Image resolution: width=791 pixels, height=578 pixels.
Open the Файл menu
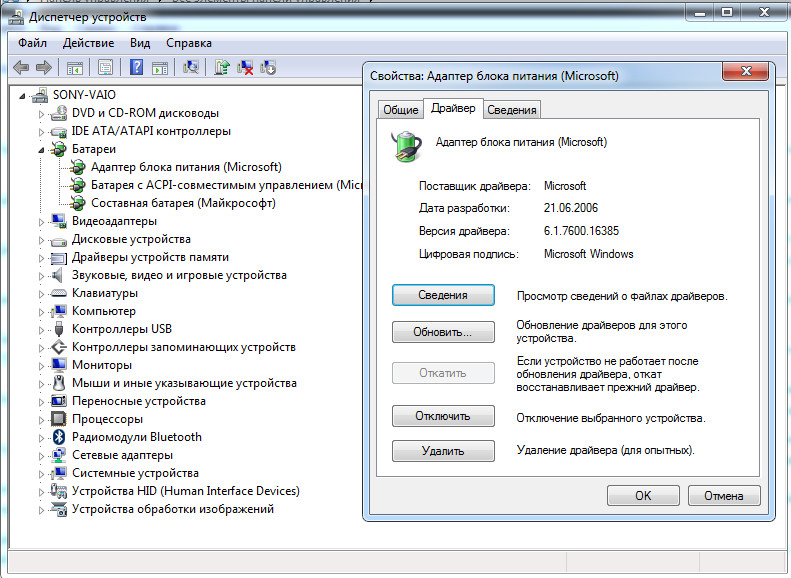[x=32, y=43]
